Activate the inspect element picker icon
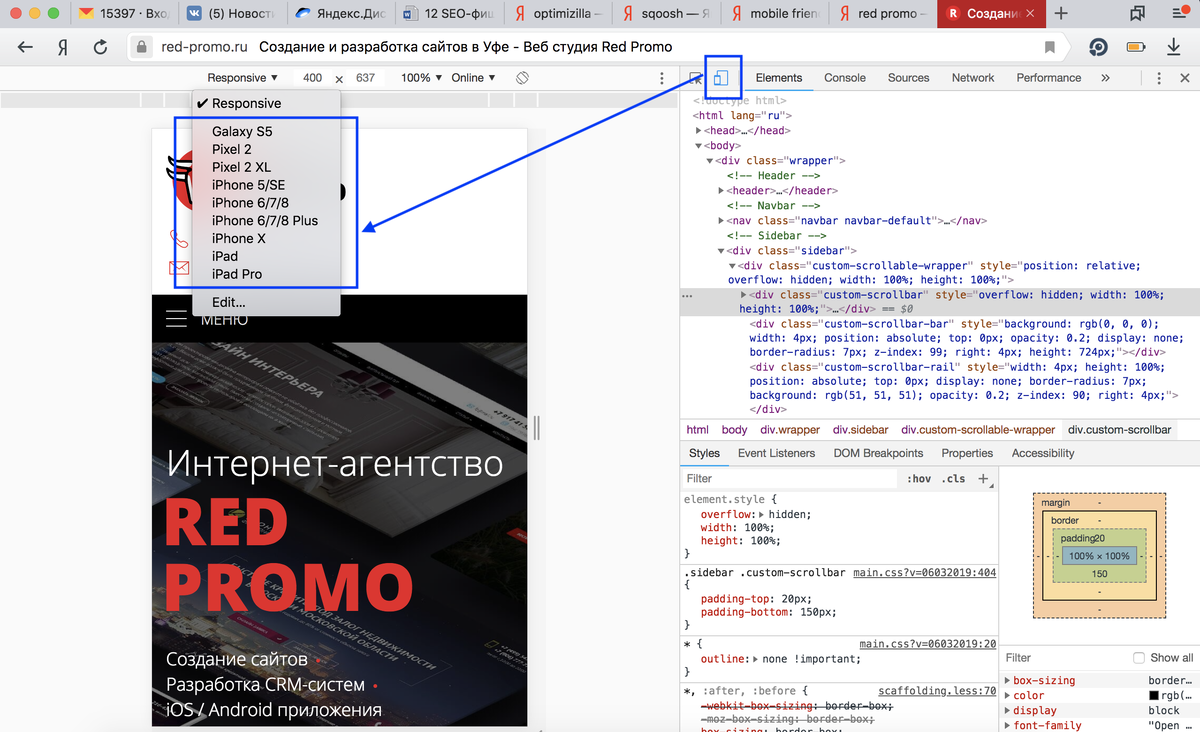The height and width of the screenshot is (732, 1200). 696,78
